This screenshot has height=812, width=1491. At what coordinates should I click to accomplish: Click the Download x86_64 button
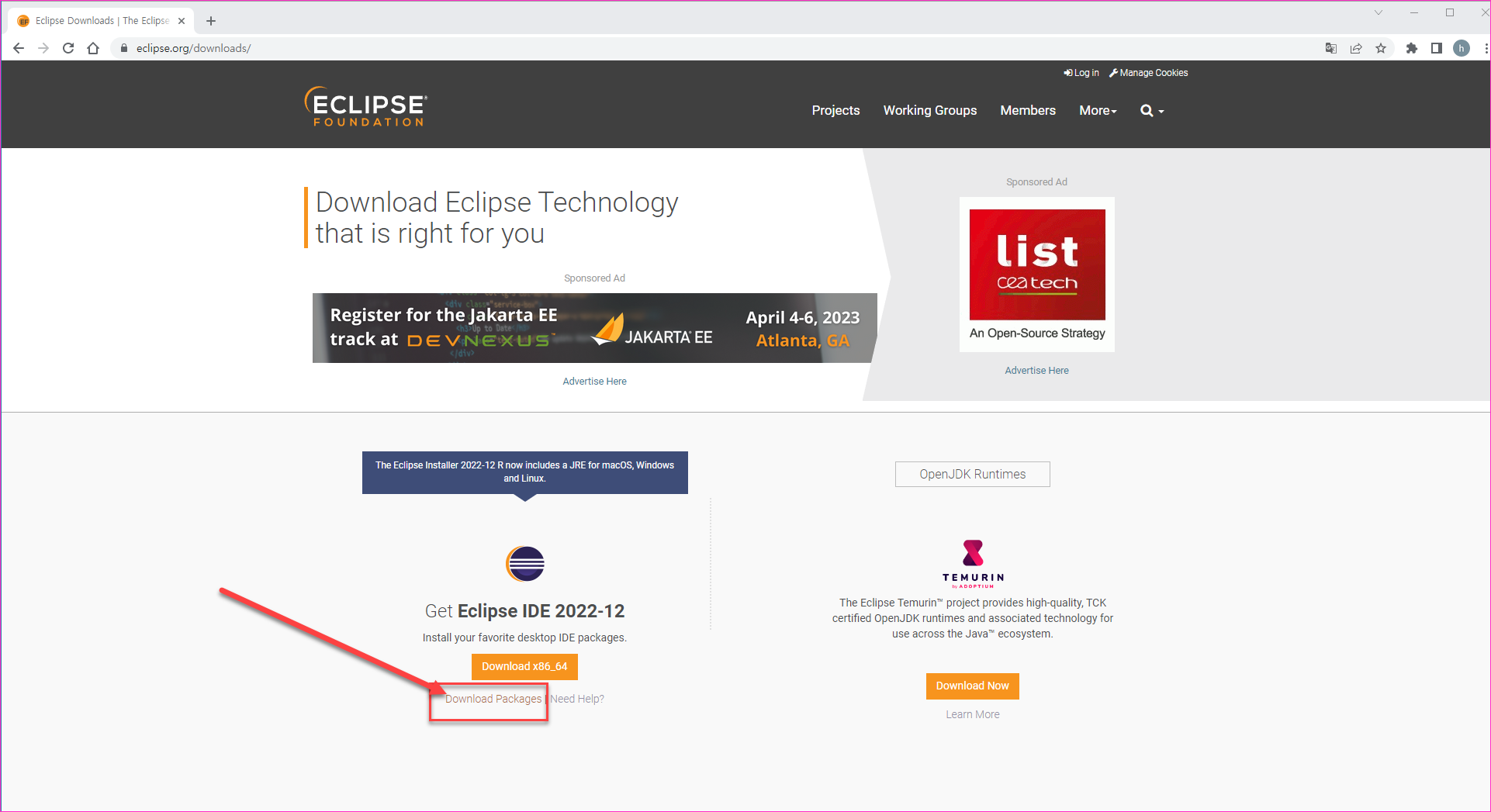pos(524,667)
